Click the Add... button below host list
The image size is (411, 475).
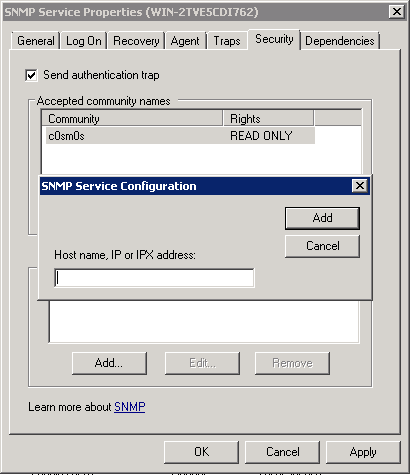click(x=109, y=363)
